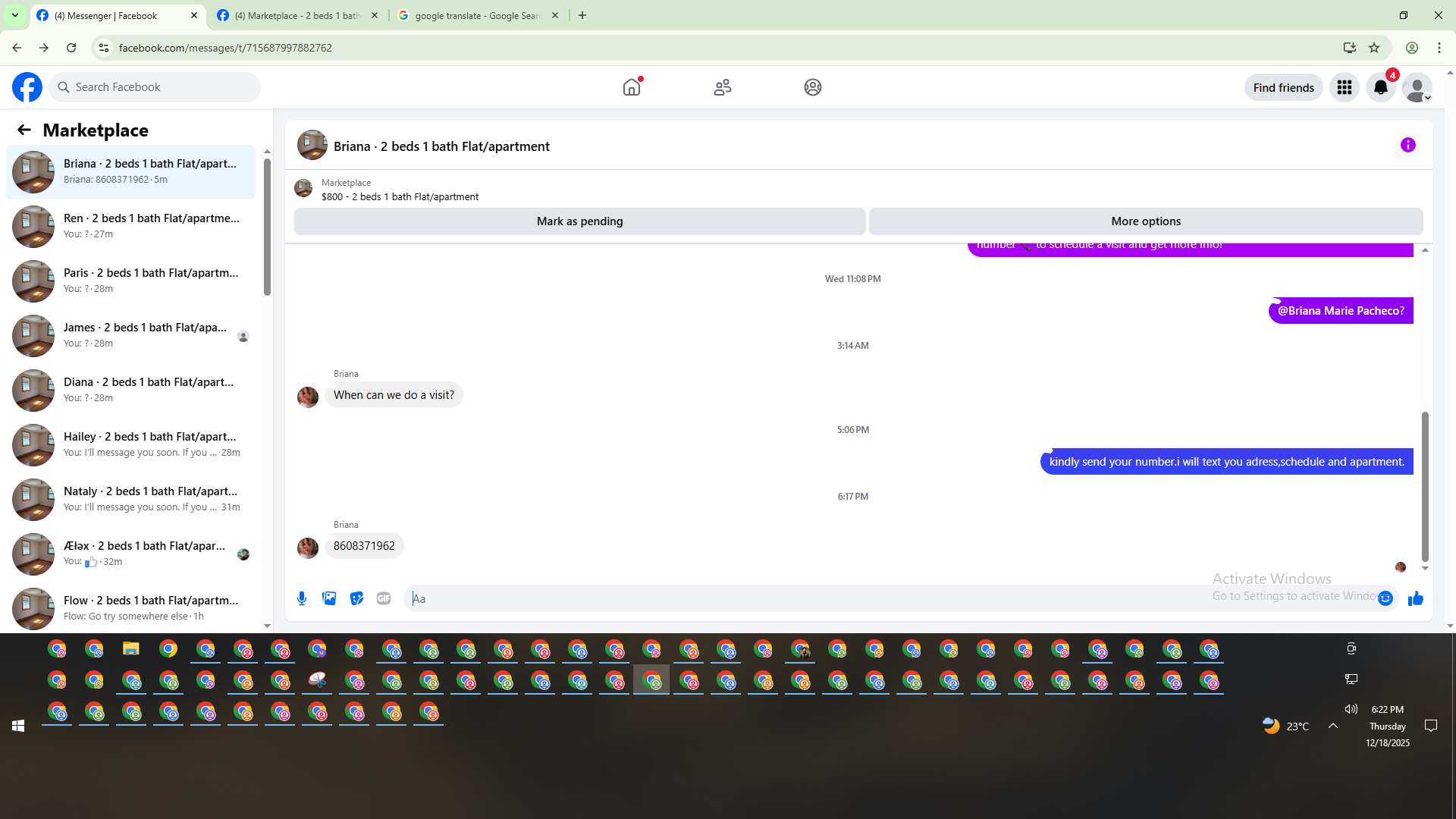Choose a sticker icon
This screenshot has width=1456, height=819.
coord(356,598)
